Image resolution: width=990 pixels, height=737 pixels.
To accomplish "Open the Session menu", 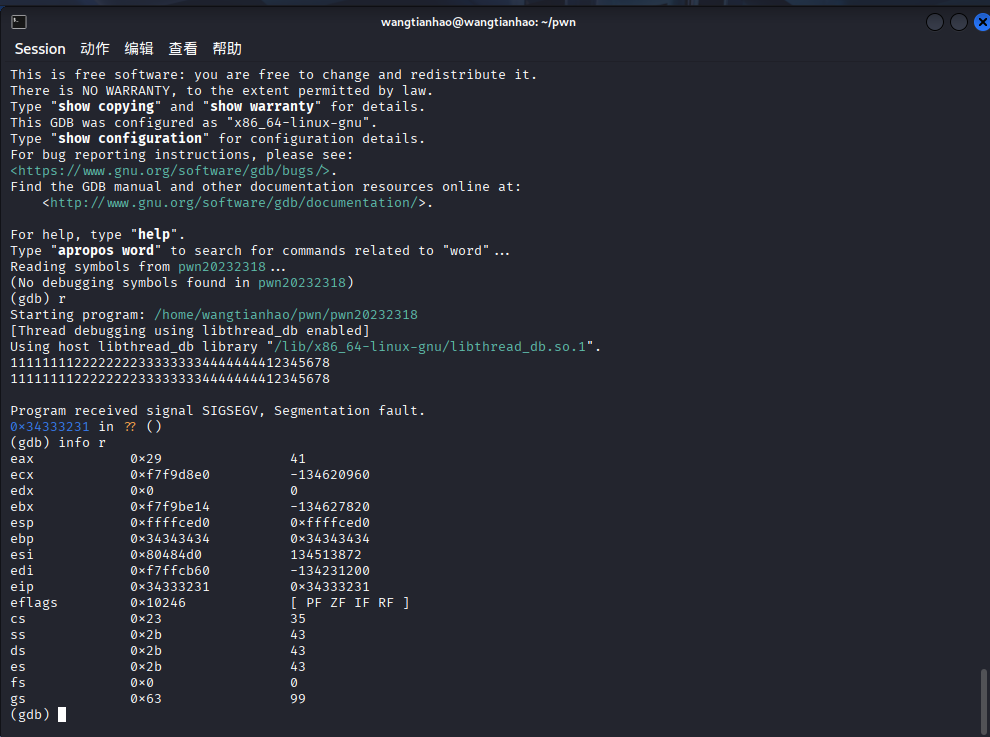I will 40,49.
